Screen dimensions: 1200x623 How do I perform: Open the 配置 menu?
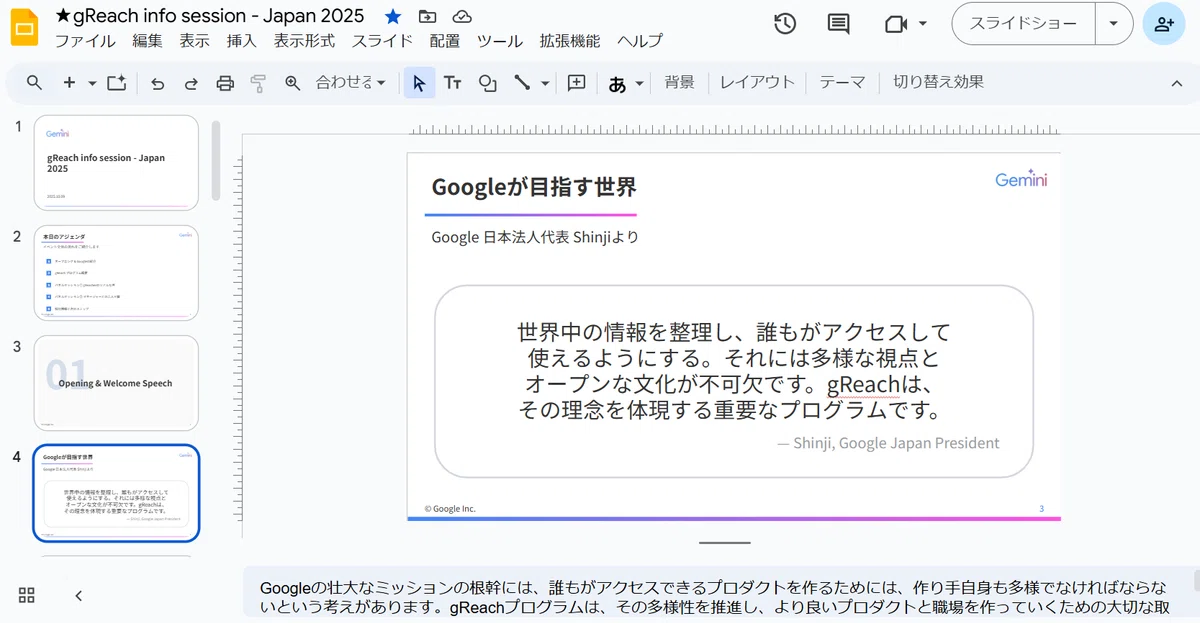(445, 41)
